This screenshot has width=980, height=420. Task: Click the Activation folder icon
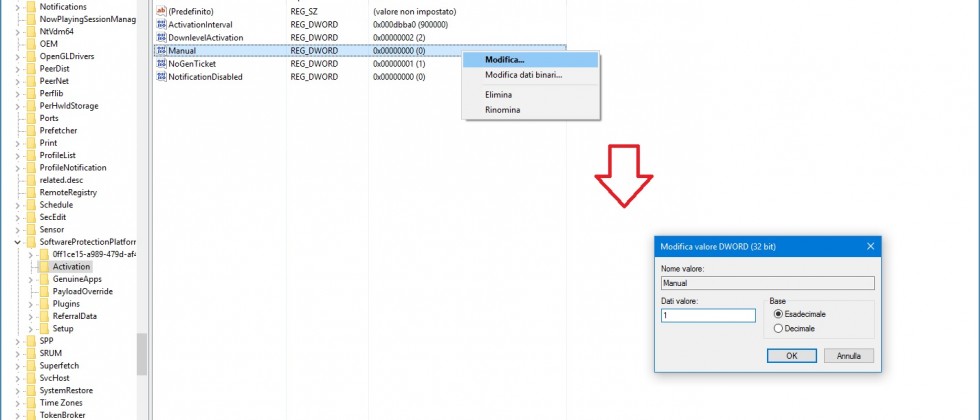click(x=44, y=267)
